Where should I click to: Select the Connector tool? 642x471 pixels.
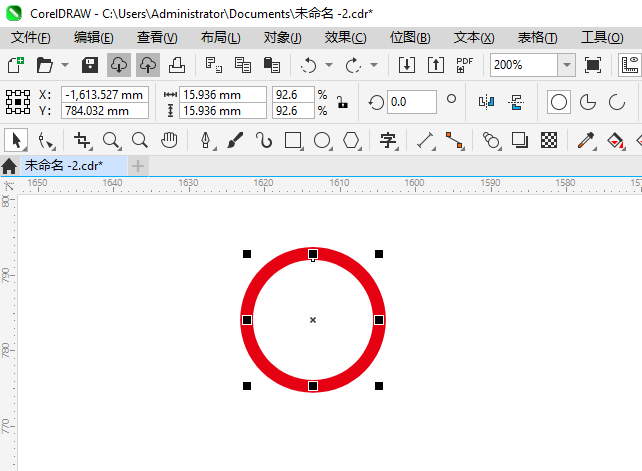pyautogui.click(x=454, y=140)
